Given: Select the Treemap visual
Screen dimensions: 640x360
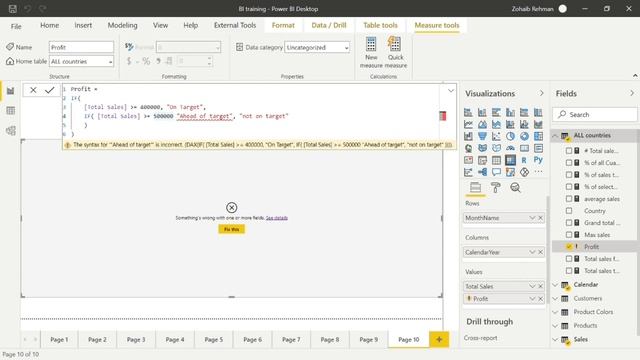Looking at the screenshot, I should [x=538, y=136].
